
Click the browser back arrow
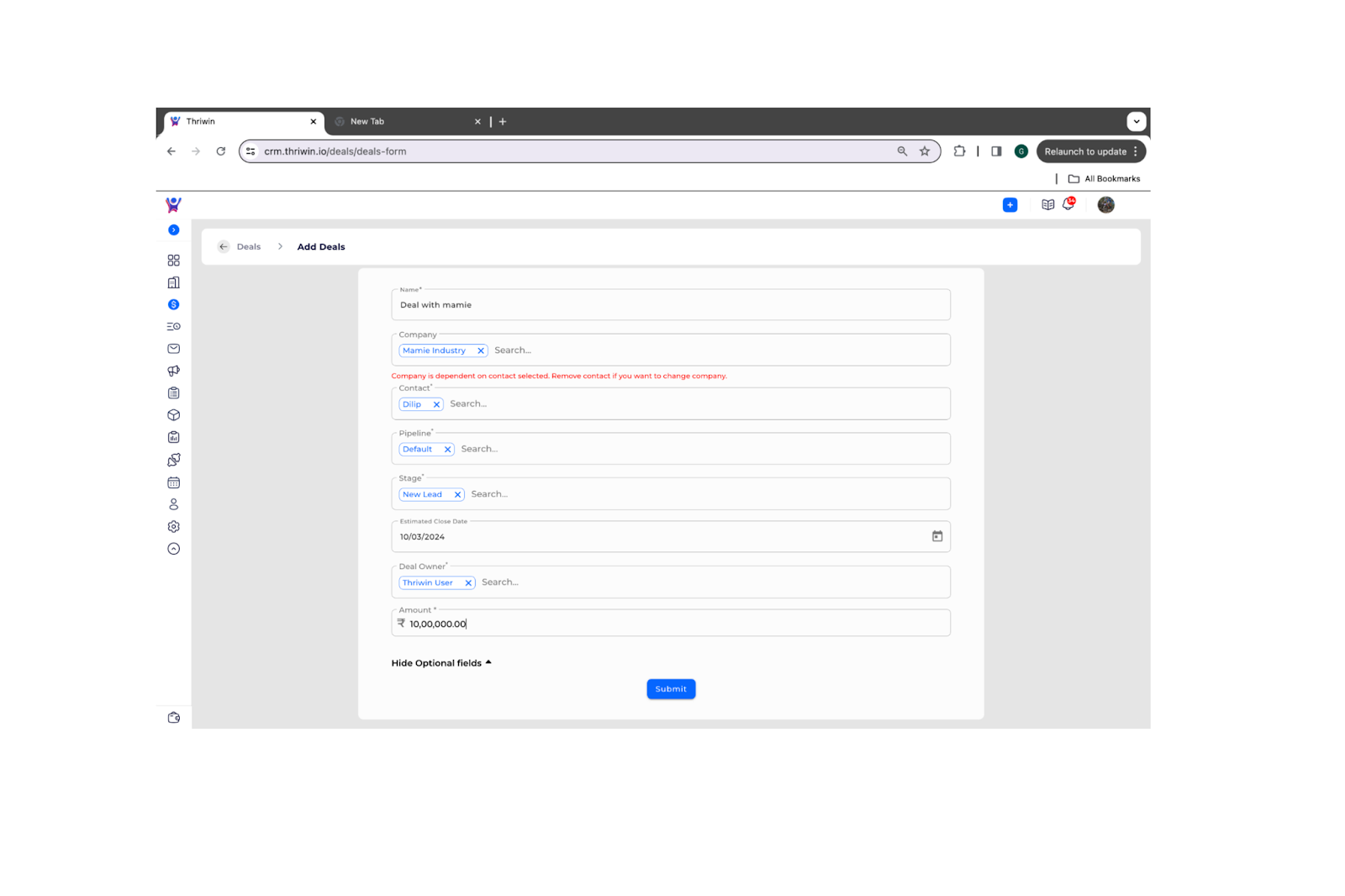pyautogui.click(x=171, y=151)
